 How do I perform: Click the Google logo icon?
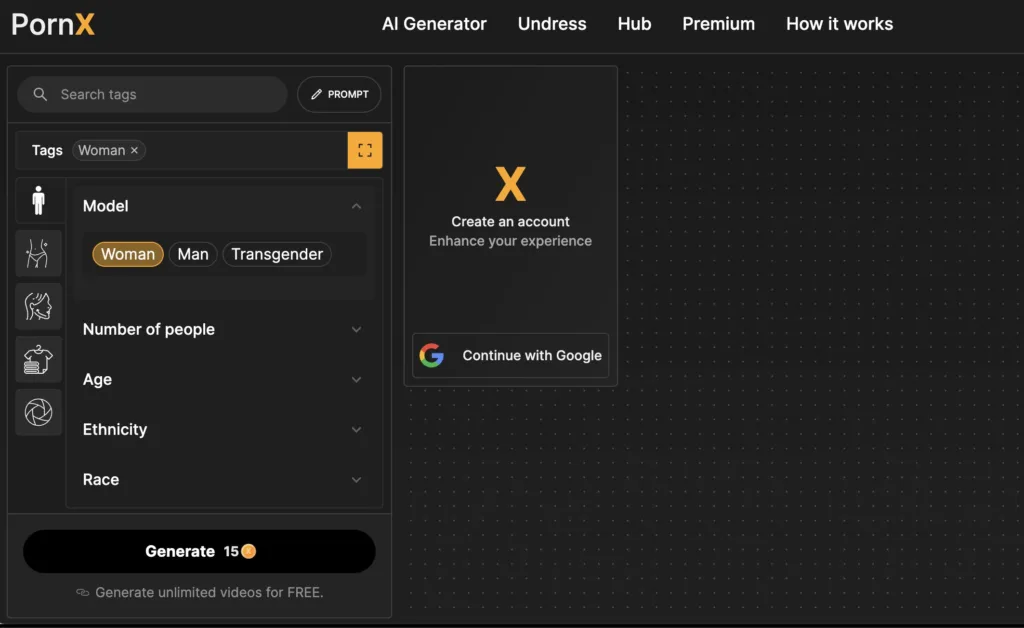tap(432, 355)
